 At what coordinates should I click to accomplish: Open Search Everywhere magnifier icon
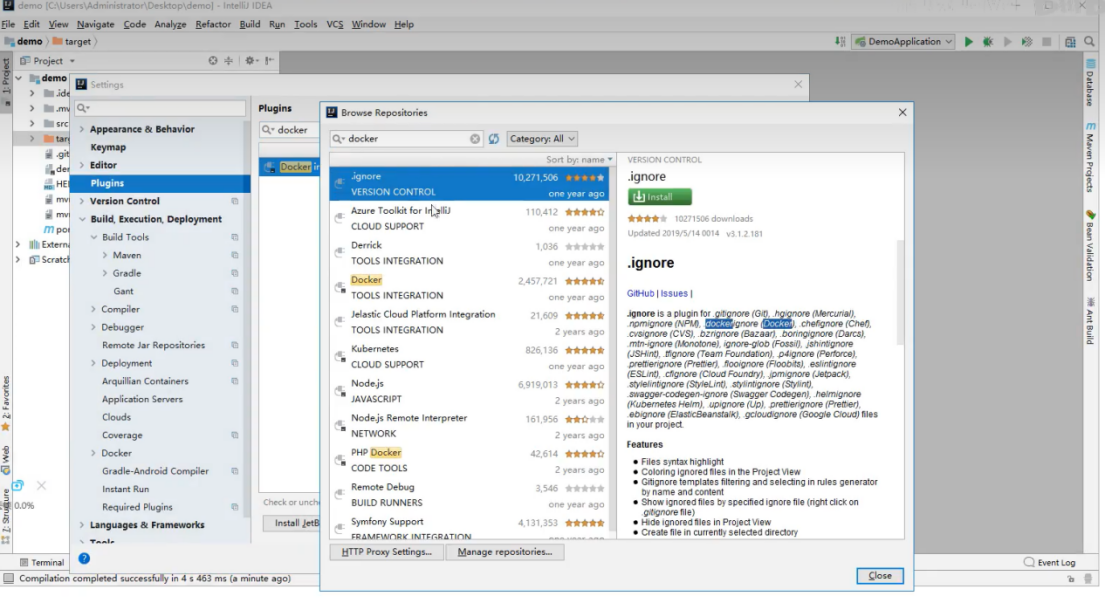[x=1089, y=42]
